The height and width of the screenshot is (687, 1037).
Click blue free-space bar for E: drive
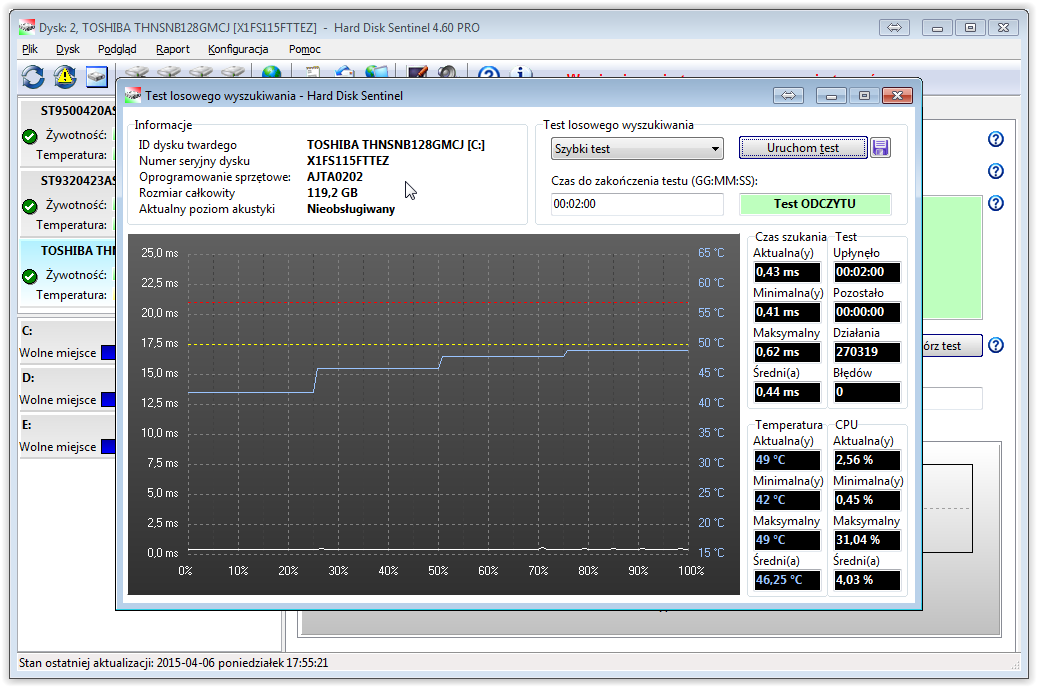[108, 447]
